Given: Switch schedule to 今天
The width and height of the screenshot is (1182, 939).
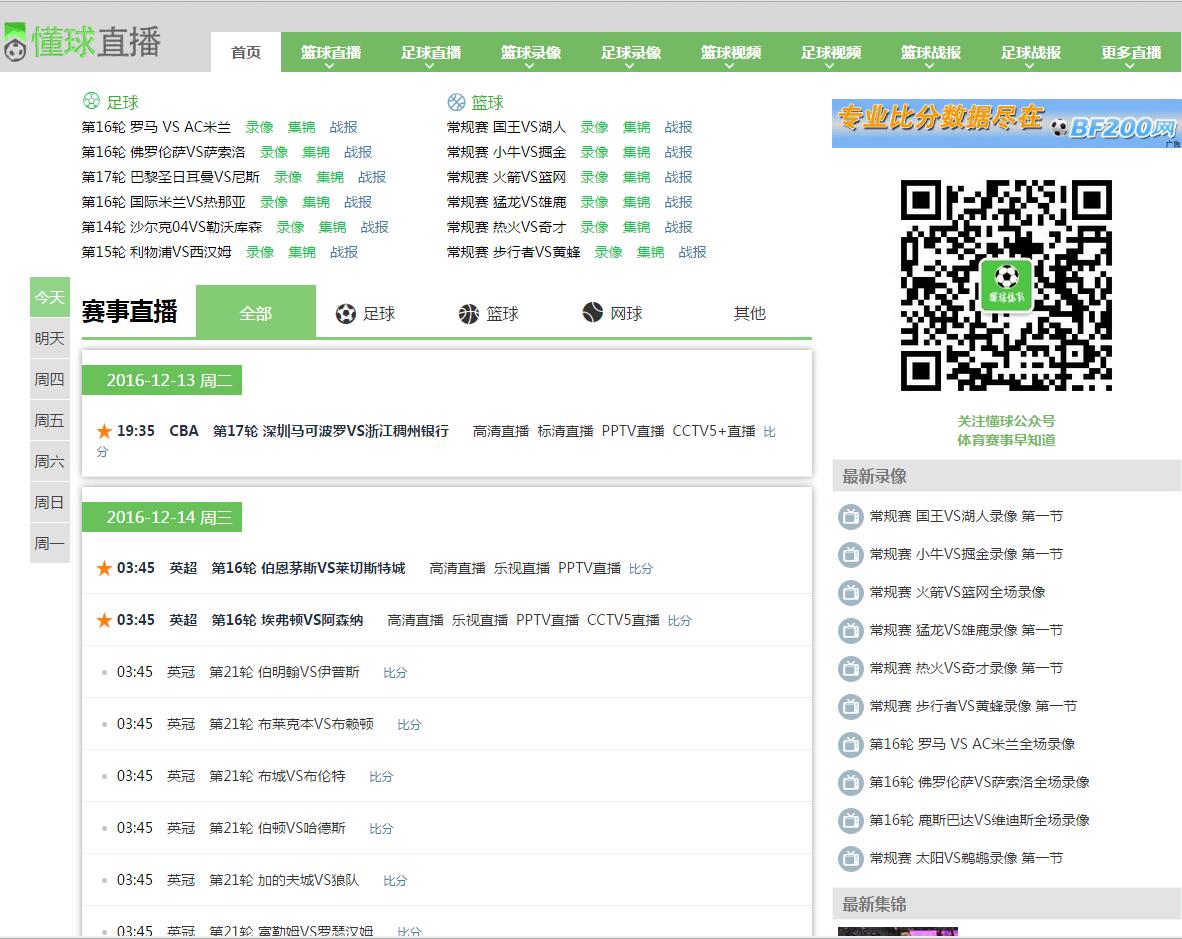Looking at the screenshot, I should point(50,298).
